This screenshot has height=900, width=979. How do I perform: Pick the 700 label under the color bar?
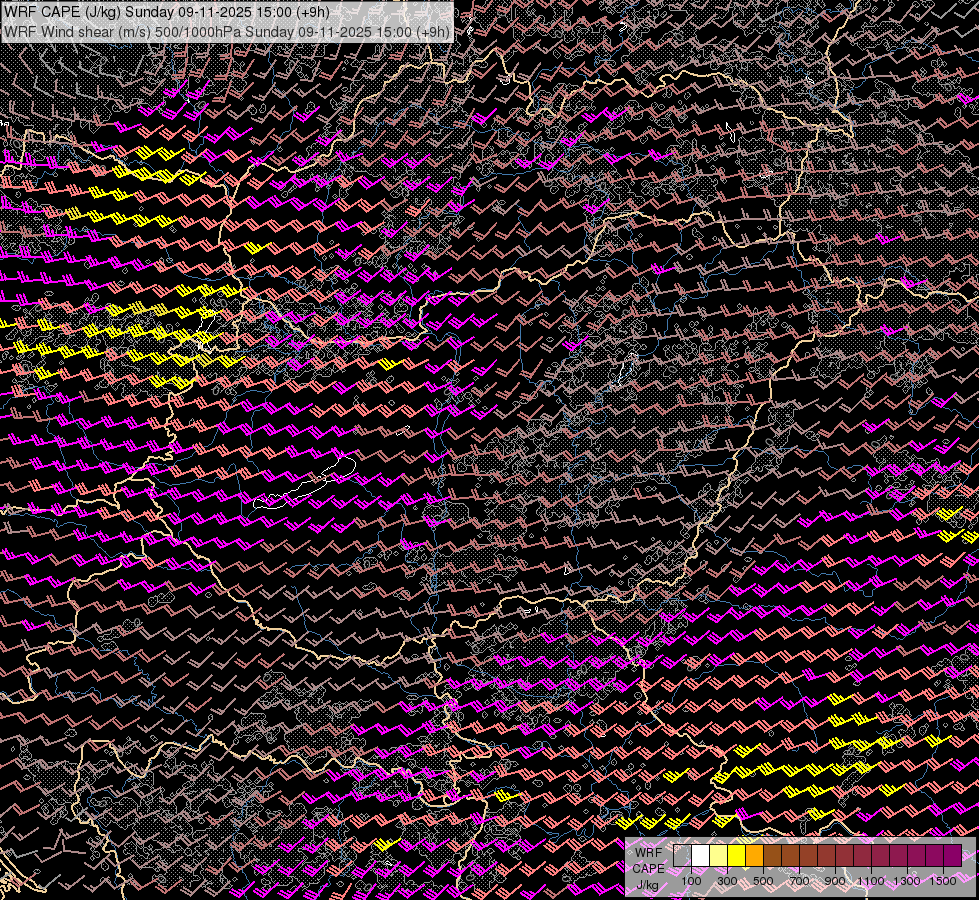[799, 881]
